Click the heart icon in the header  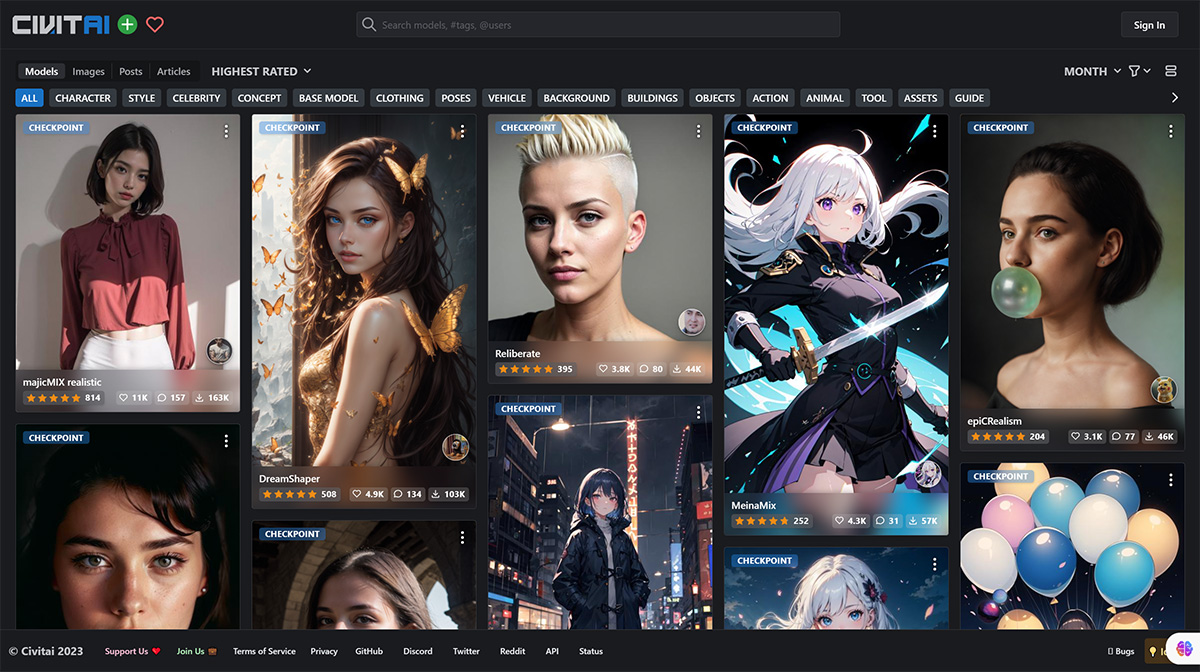[x=155, y=24]
